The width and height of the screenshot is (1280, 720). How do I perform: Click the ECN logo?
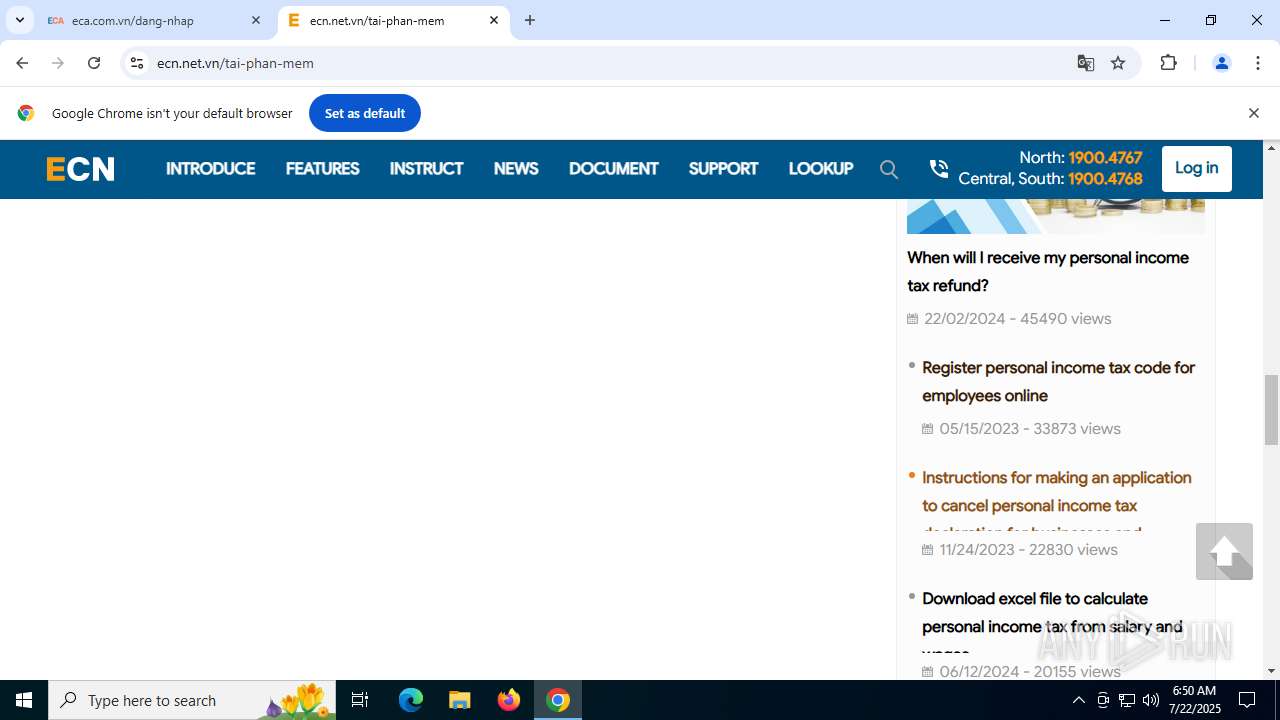80,169
